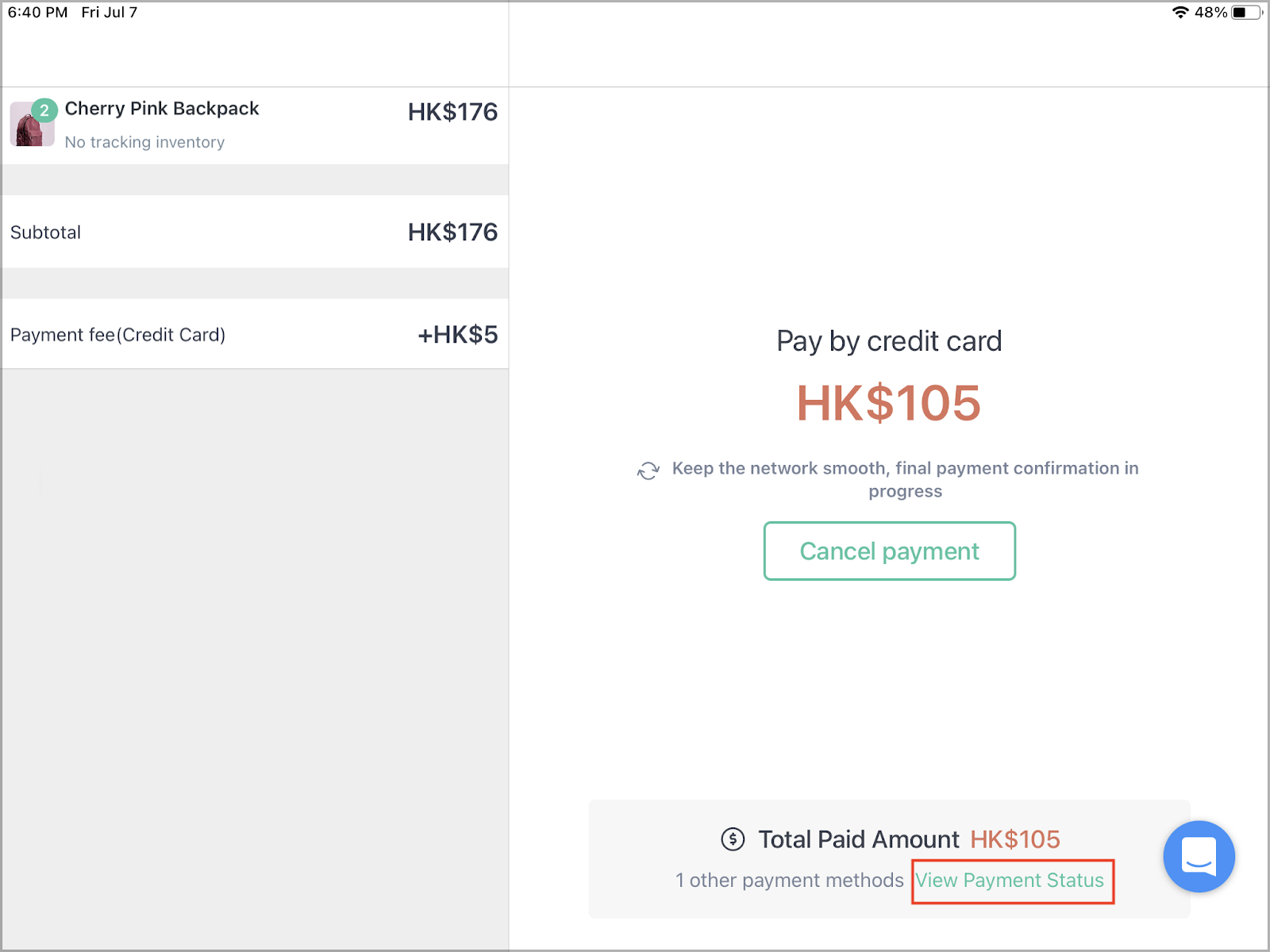
Task: Click the HK$105 payment amount
Action: click(x=889, y=403)
